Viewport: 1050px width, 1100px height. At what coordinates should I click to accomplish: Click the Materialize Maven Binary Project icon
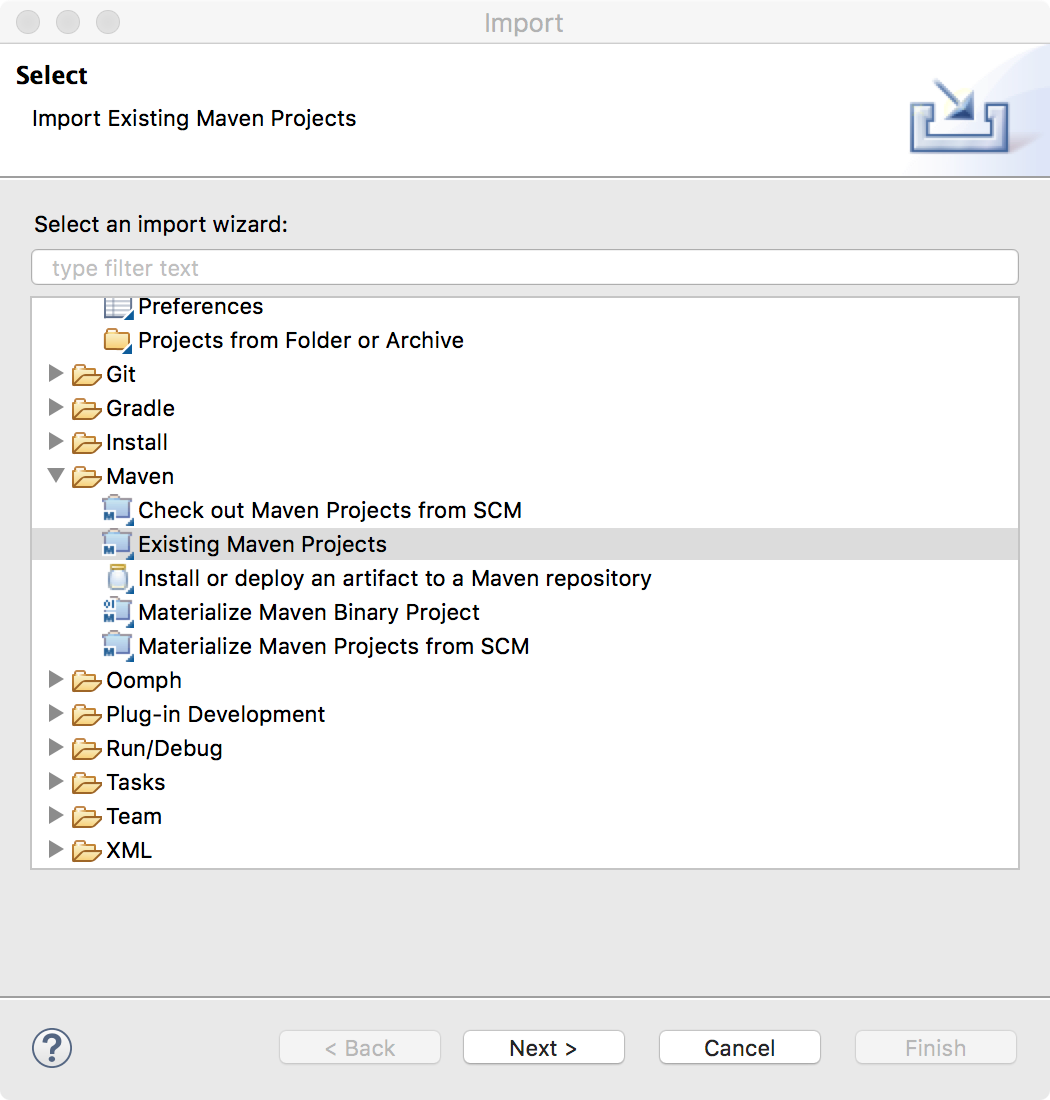(x=117, y=612)
